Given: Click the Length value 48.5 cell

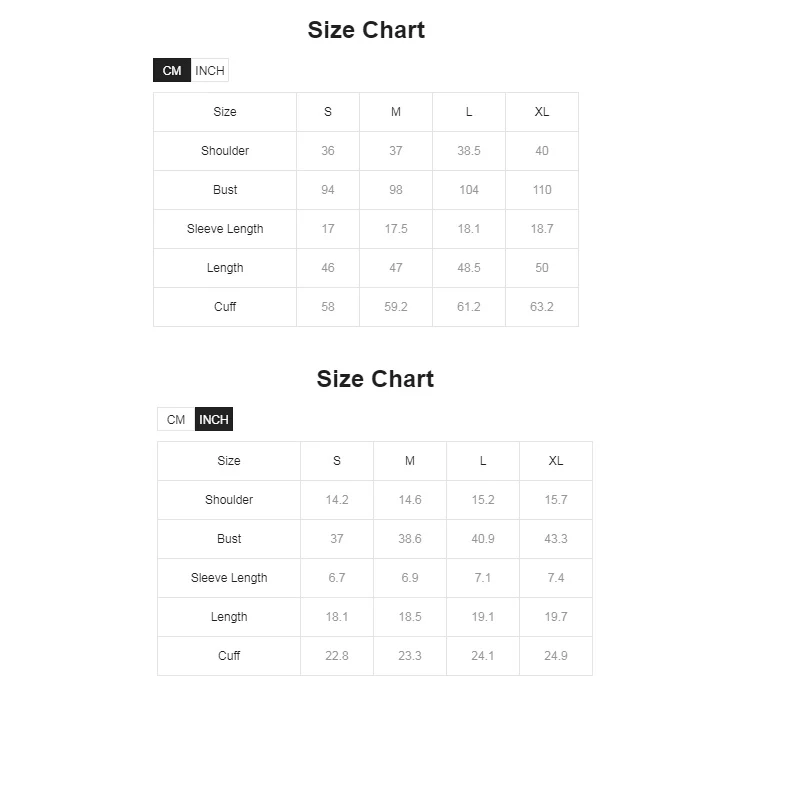Looking at the screenshot, I should pyautogui.click(x=469, y=268).
